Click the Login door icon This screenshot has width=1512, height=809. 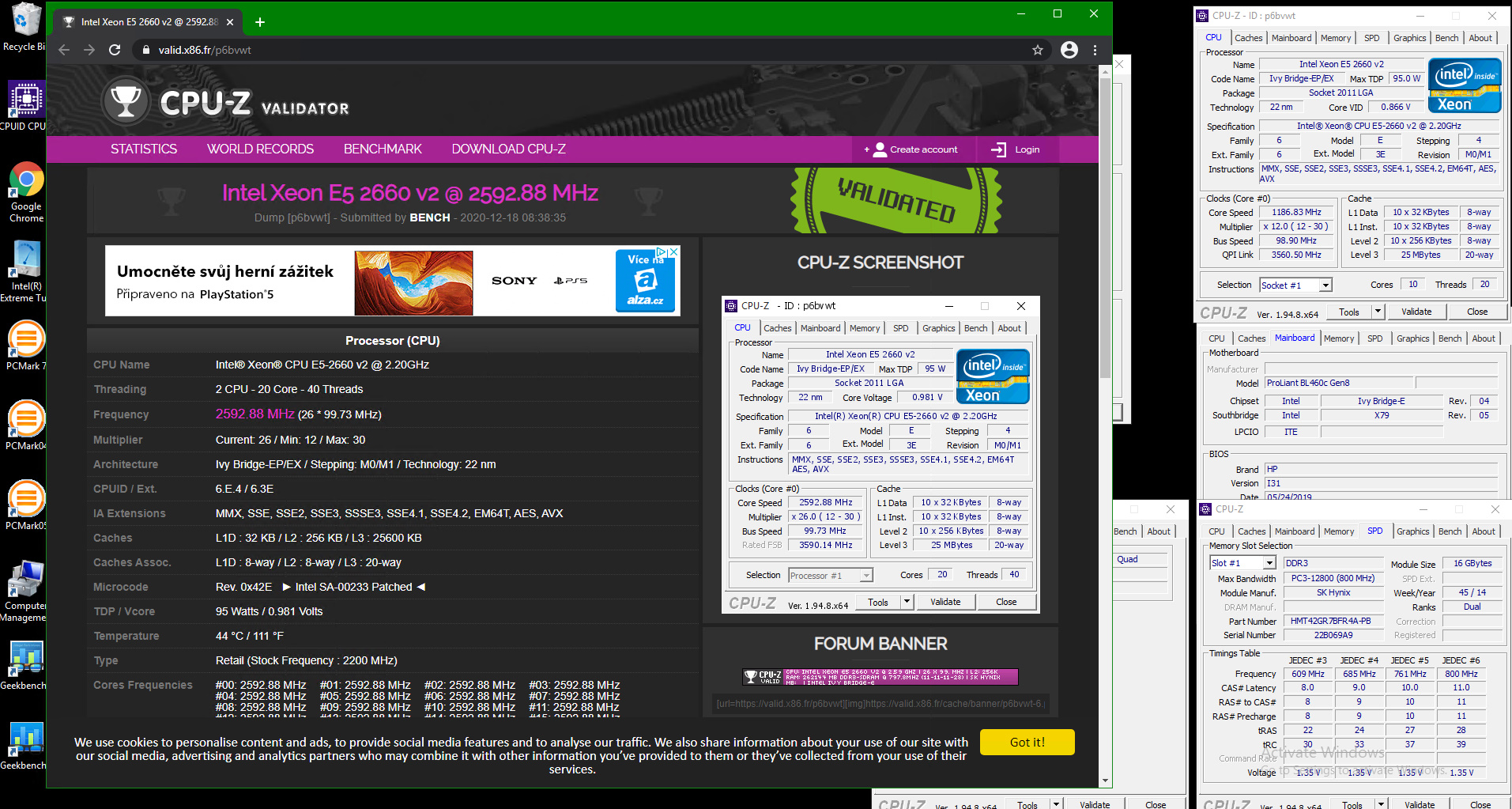(x=998, y=149)
